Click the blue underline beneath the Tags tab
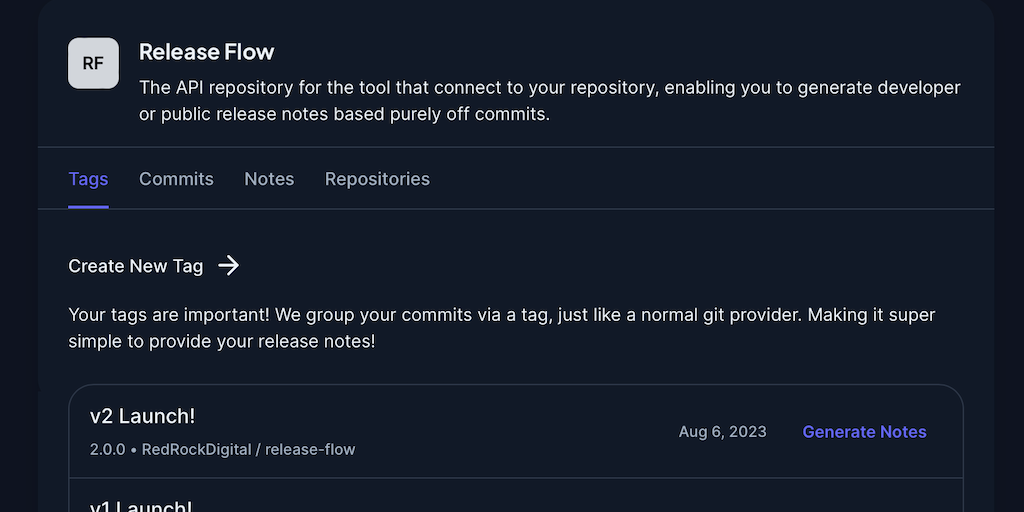This screenshot has width=1024, height=512. point(88,207)
